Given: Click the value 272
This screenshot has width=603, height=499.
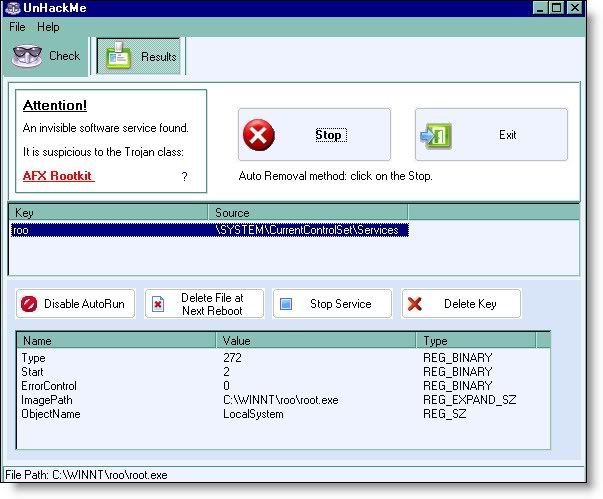Looking at the screenshot, I should pos(232,358).
